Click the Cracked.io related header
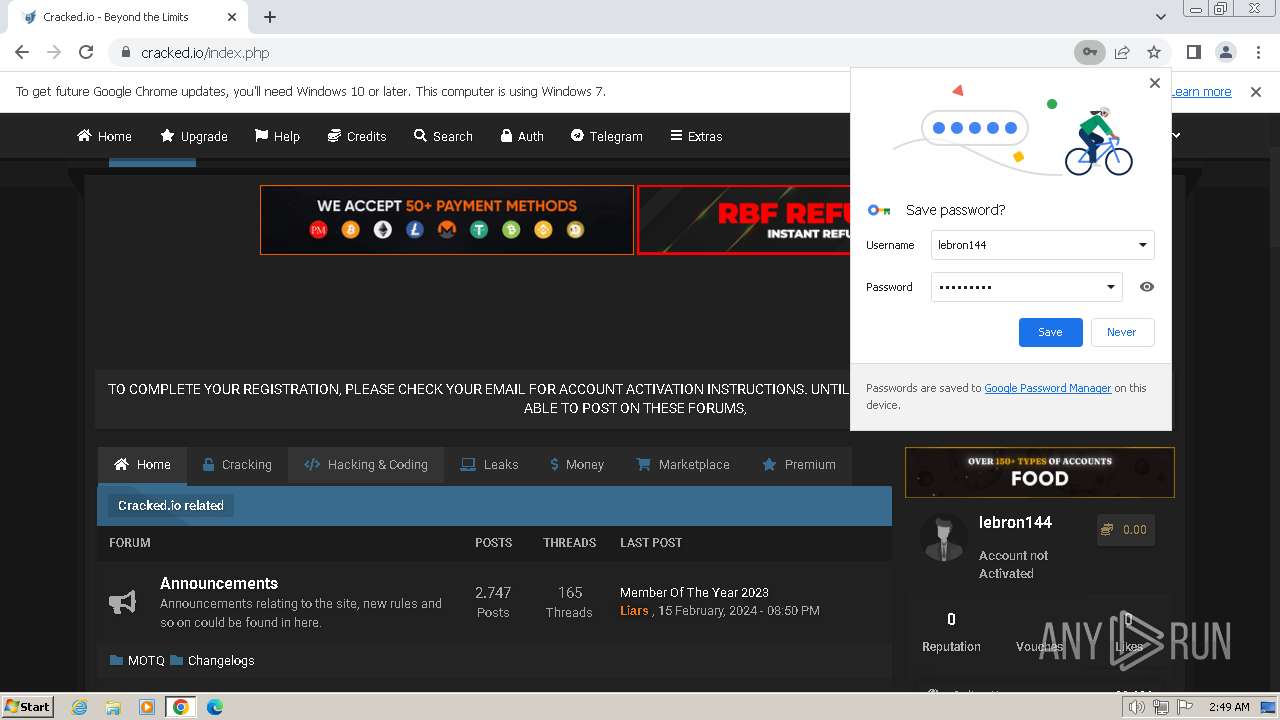This screenshot has height=720, width=1280. [x=171, y=506]
